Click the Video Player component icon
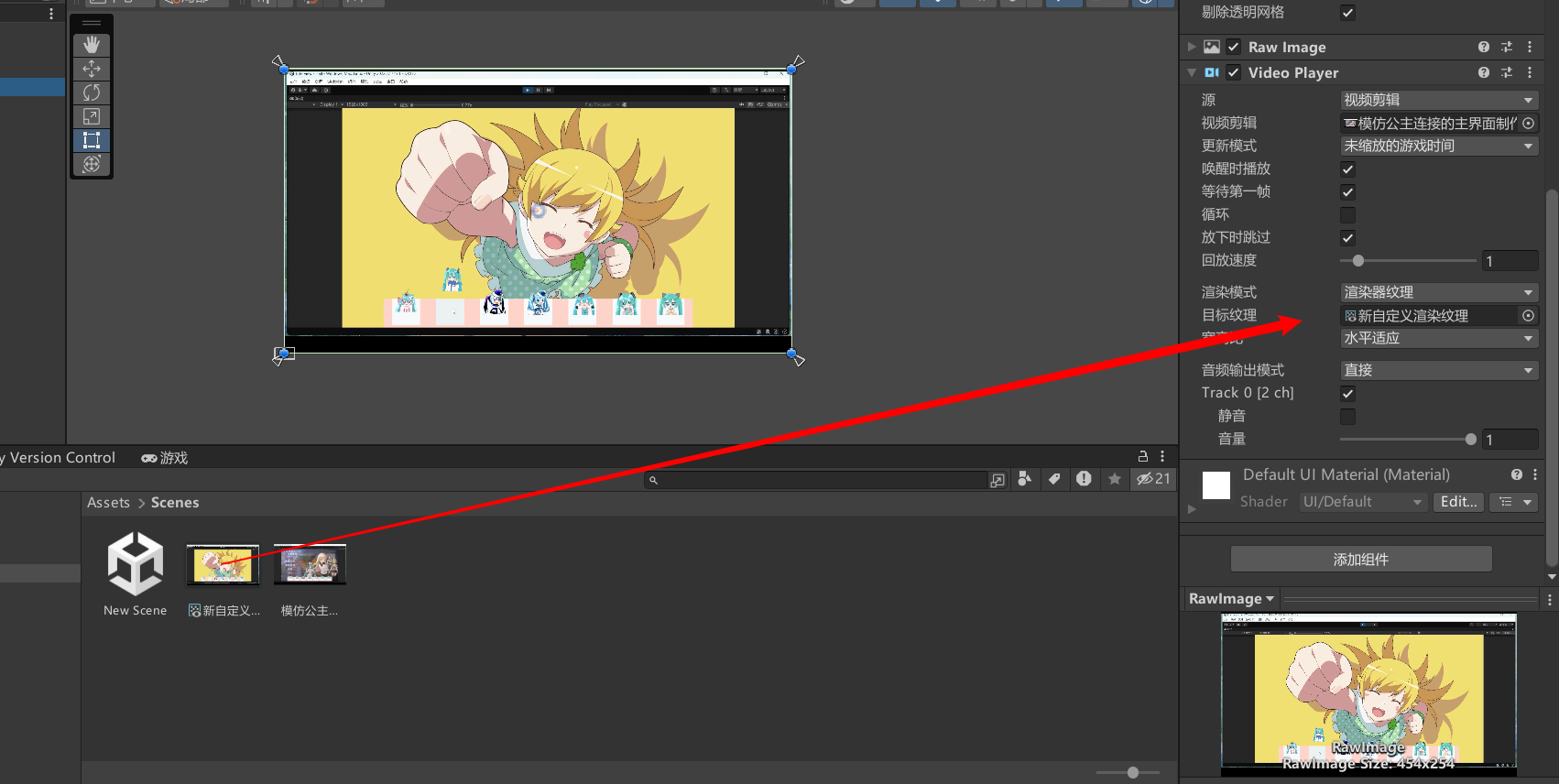1559x784 pixels. point(1212,72)
